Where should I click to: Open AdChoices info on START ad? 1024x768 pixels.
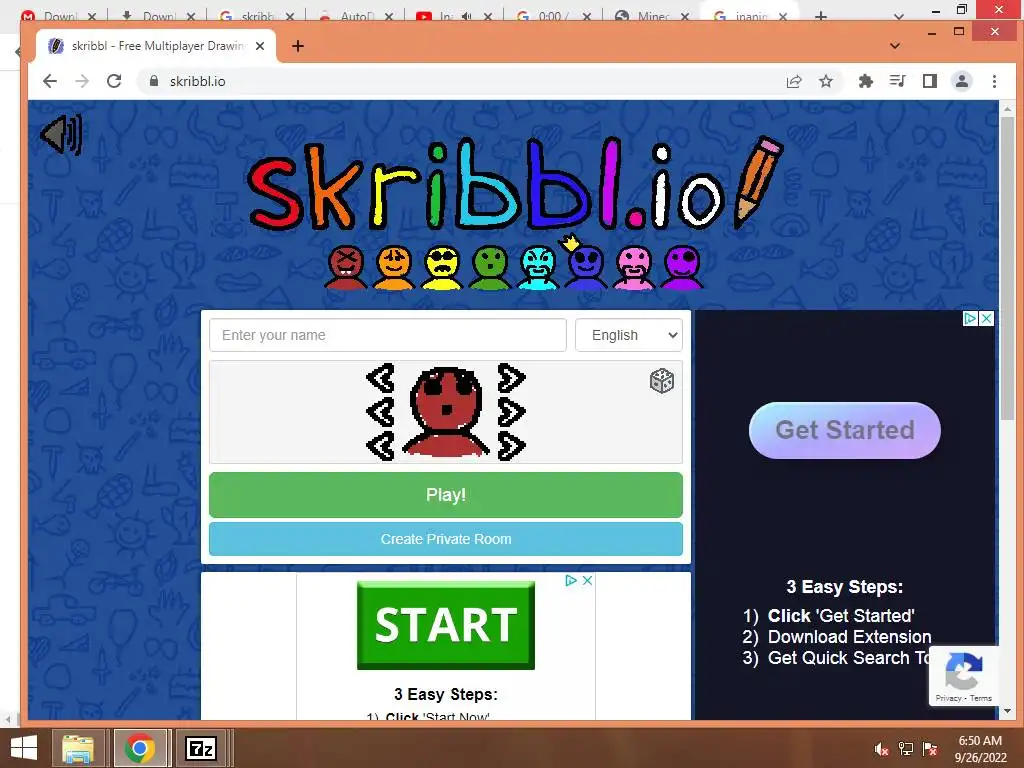point(571,581)
